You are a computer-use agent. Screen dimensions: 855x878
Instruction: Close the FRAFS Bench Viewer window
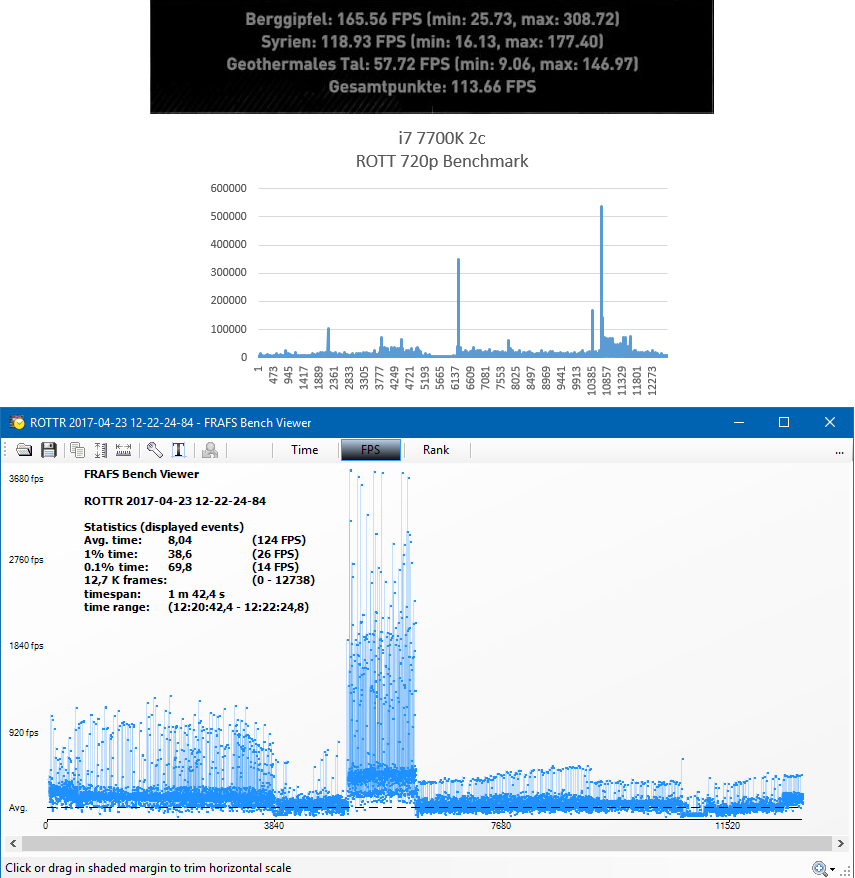(830, 422)
